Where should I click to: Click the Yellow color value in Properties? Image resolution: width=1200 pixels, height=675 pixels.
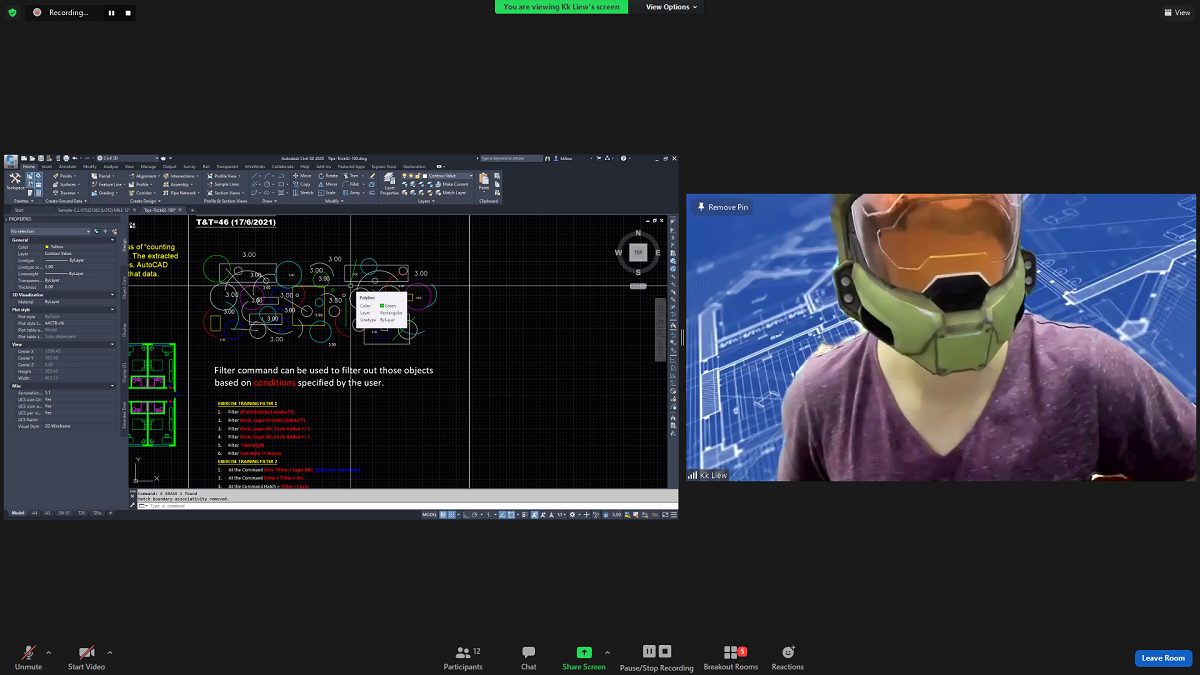56,247
